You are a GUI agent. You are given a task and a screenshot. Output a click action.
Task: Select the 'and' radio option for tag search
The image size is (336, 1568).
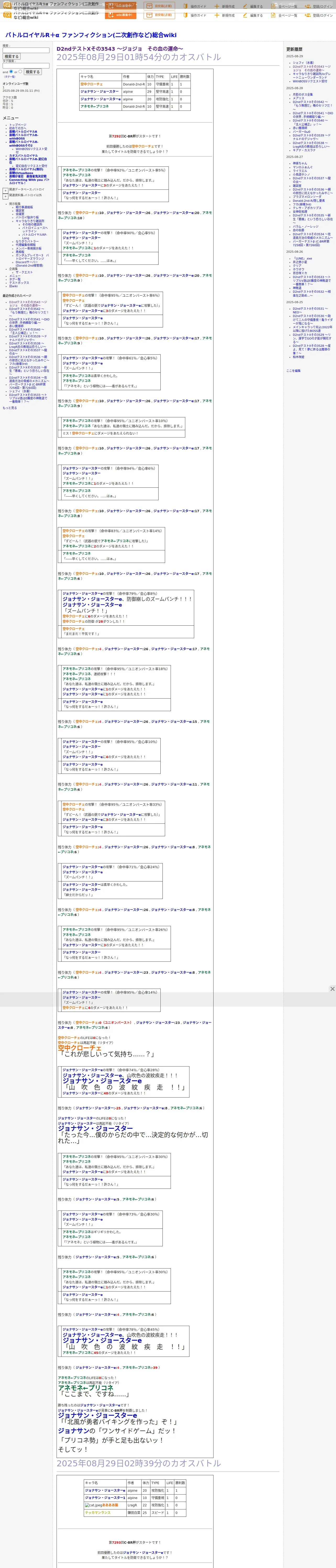pos(11,71)
